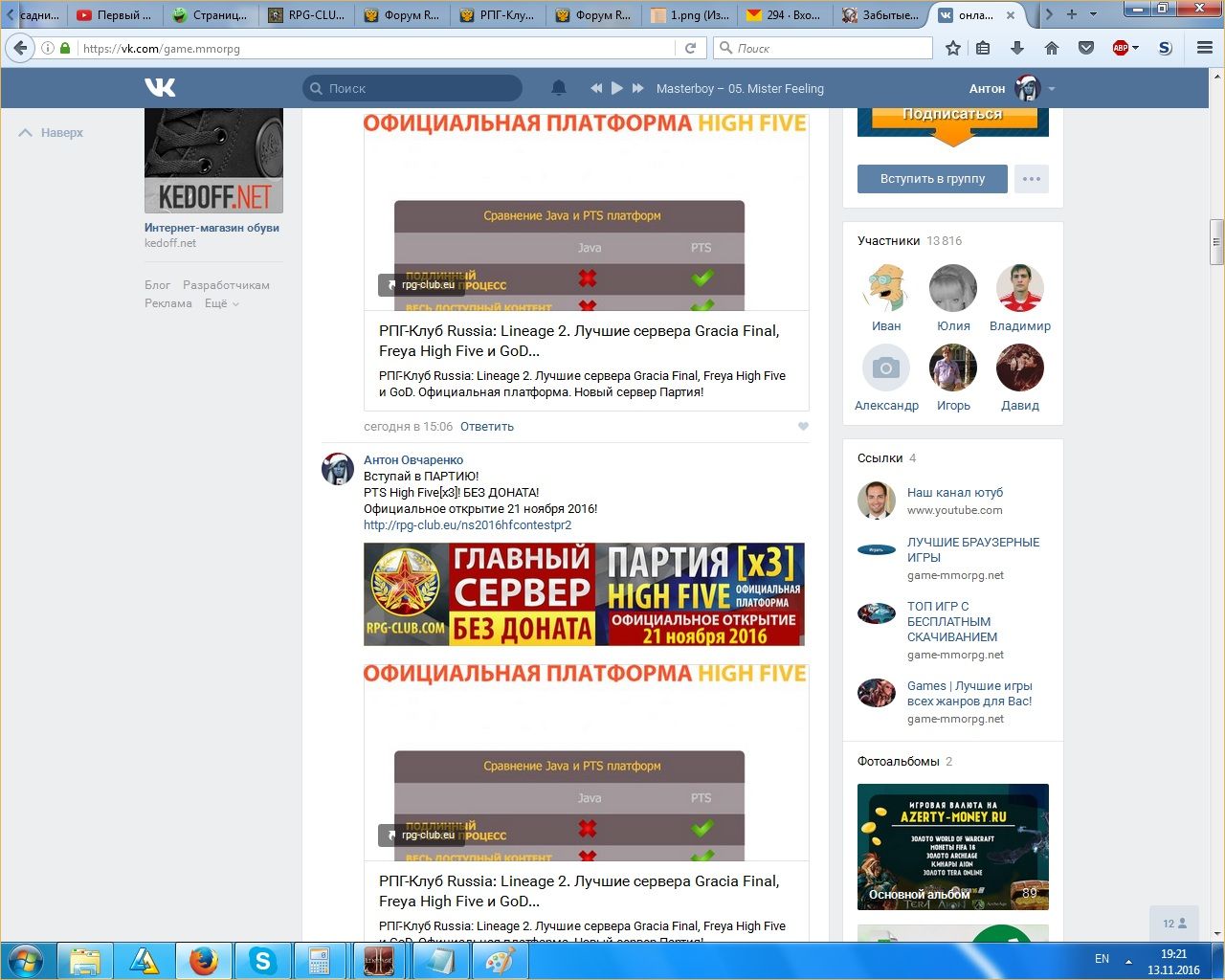This screenshot has width=1225, height=980.
Task: Open ЛУЧШИЕ БРАУЗЕРНЫЕ ИГРЫ link
Action: [x=973, y=549]
